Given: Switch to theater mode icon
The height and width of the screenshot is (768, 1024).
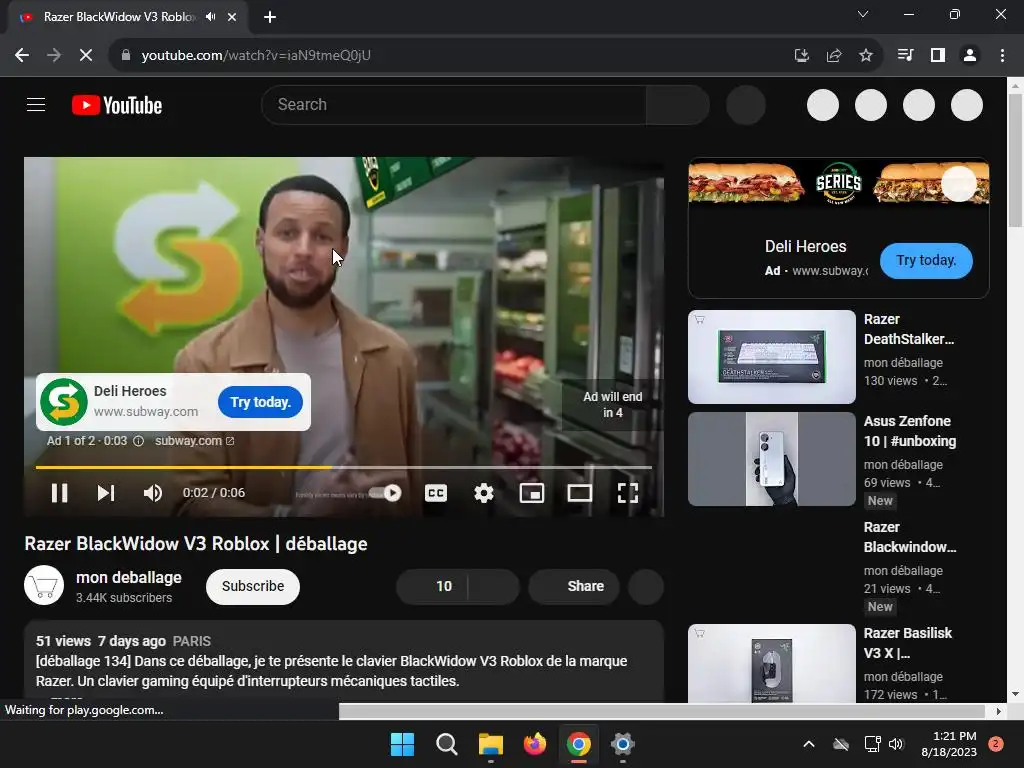Looking at the screenshot, I should [x=579, y=493].
